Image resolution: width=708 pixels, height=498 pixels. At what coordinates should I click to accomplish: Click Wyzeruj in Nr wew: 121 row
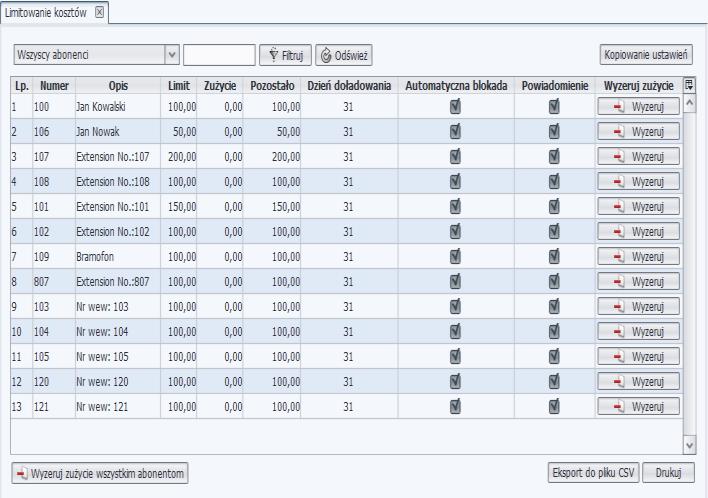[638, 407]
